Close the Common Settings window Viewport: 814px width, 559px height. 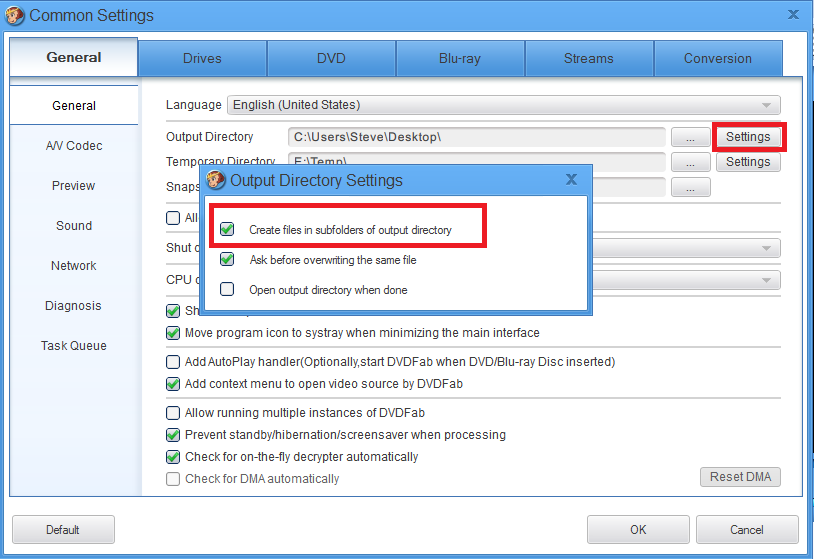[793, 15]
